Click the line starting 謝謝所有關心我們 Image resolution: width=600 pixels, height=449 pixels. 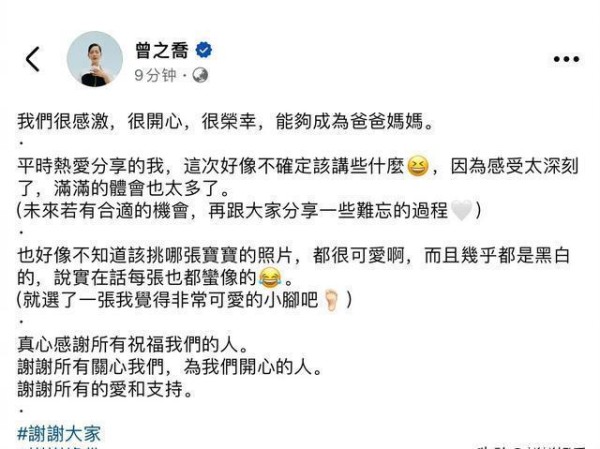click(170, 367)
